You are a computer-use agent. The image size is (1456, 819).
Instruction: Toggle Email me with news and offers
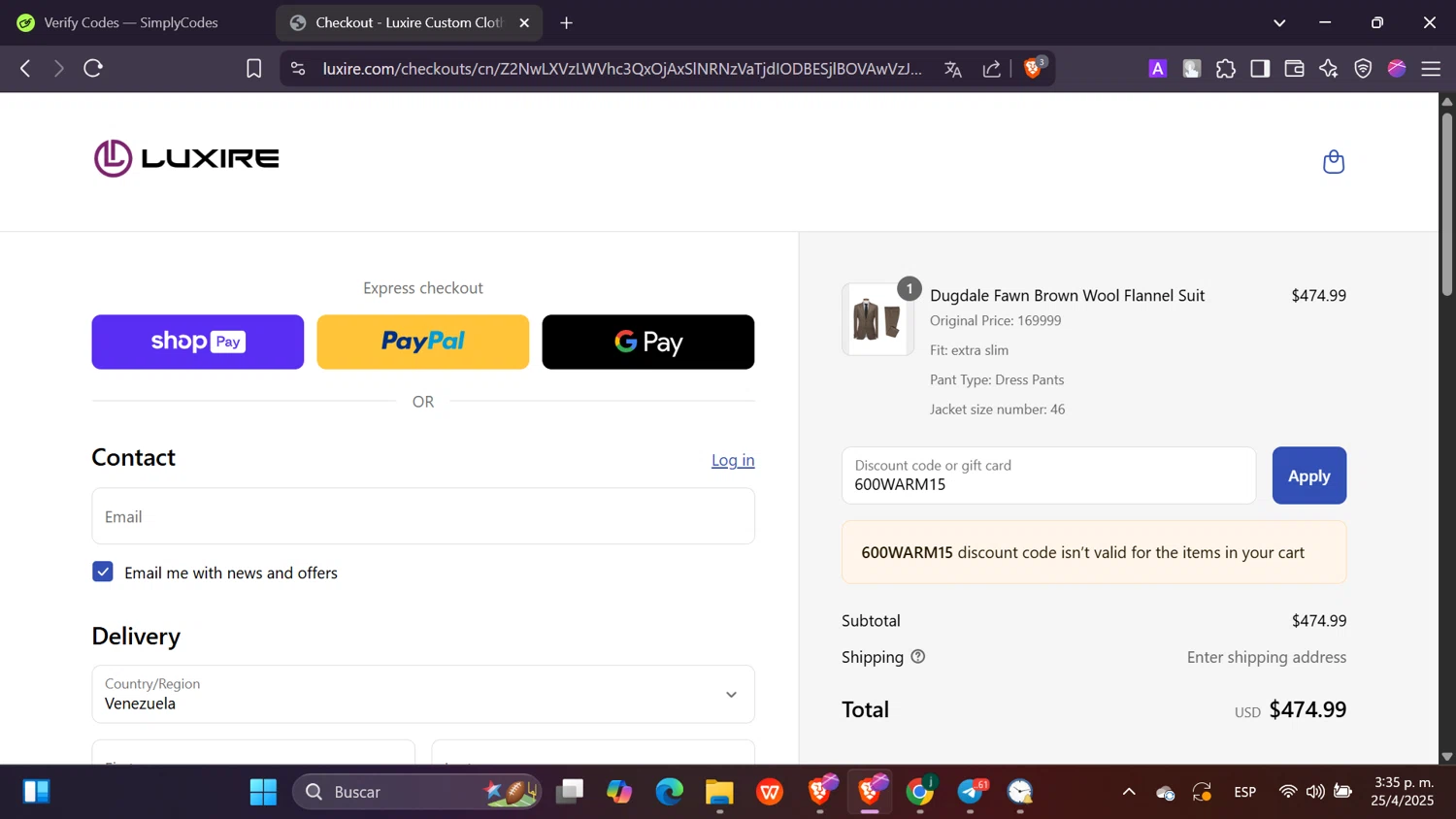tap(103, 572)
